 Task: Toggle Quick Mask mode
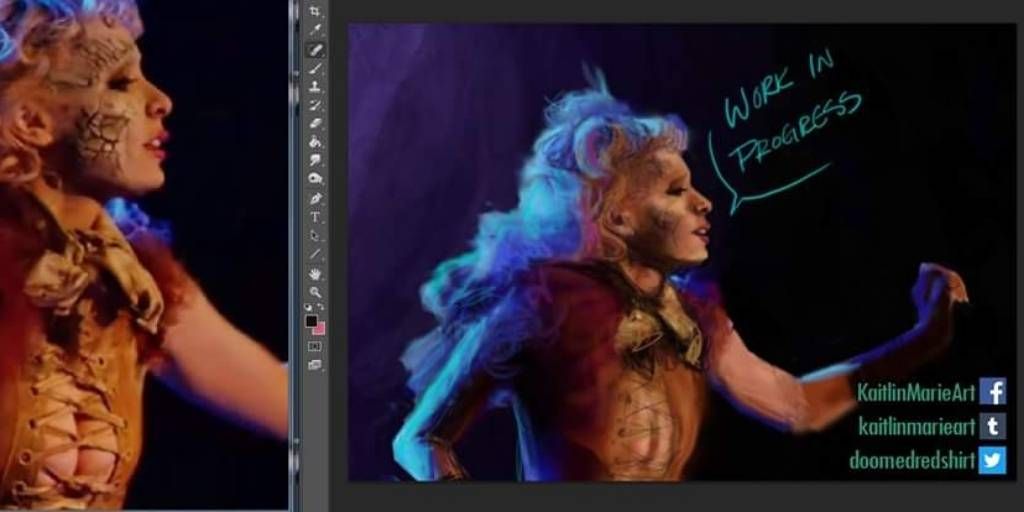pos(315,346)
